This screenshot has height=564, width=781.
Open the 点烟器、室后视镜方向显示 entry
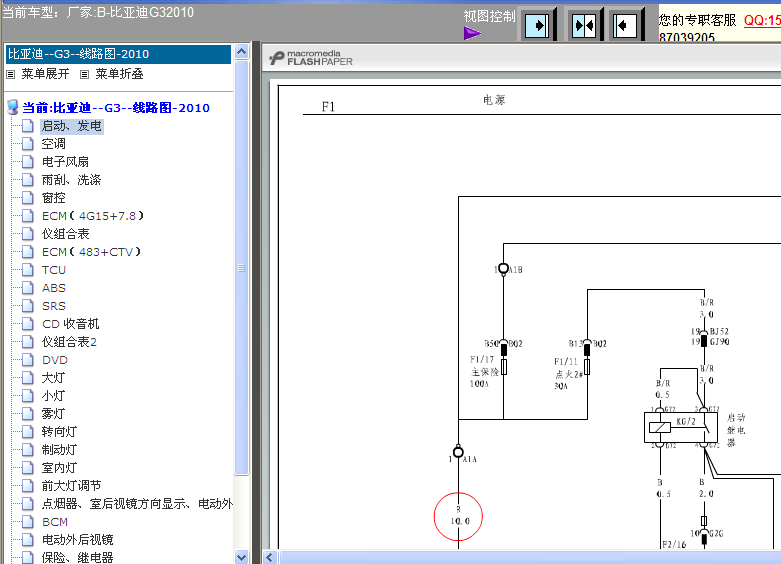(x=137, y=504)
